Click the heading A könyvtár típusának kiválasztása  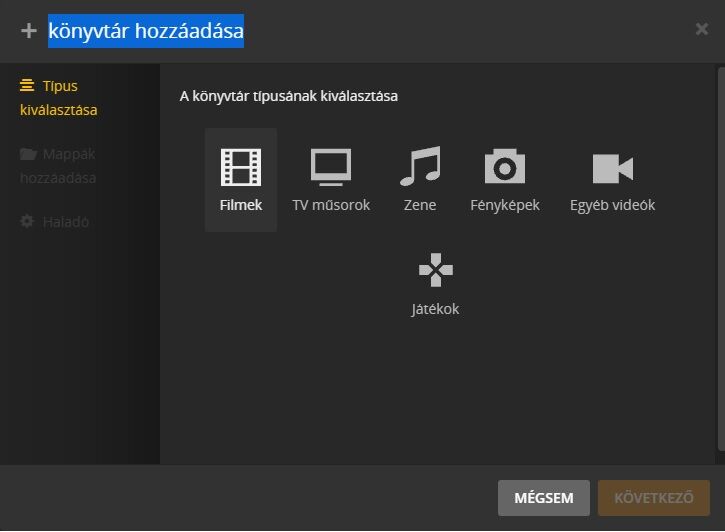[289, 96]
